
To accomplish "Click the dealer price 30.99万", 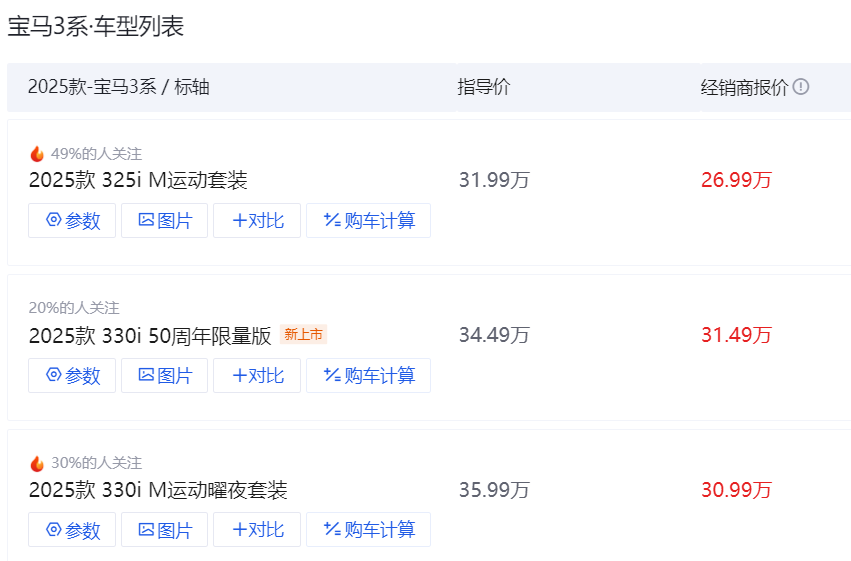I will pyautogui.click(x=736, y=490).
